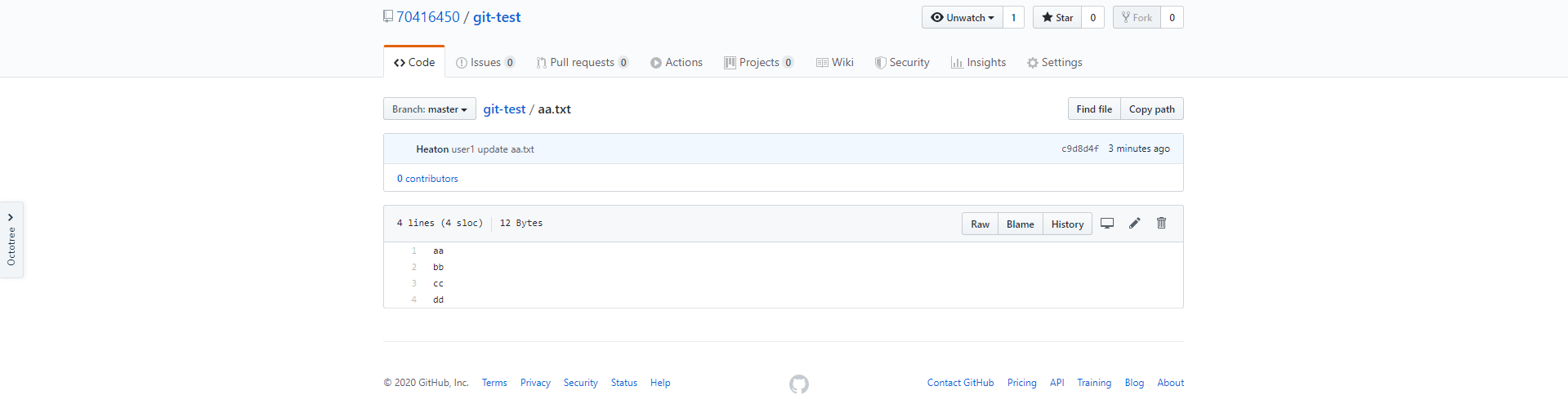Open footer Terms link
Viewport: 1568px width, 395px height.
pos(494,383)
